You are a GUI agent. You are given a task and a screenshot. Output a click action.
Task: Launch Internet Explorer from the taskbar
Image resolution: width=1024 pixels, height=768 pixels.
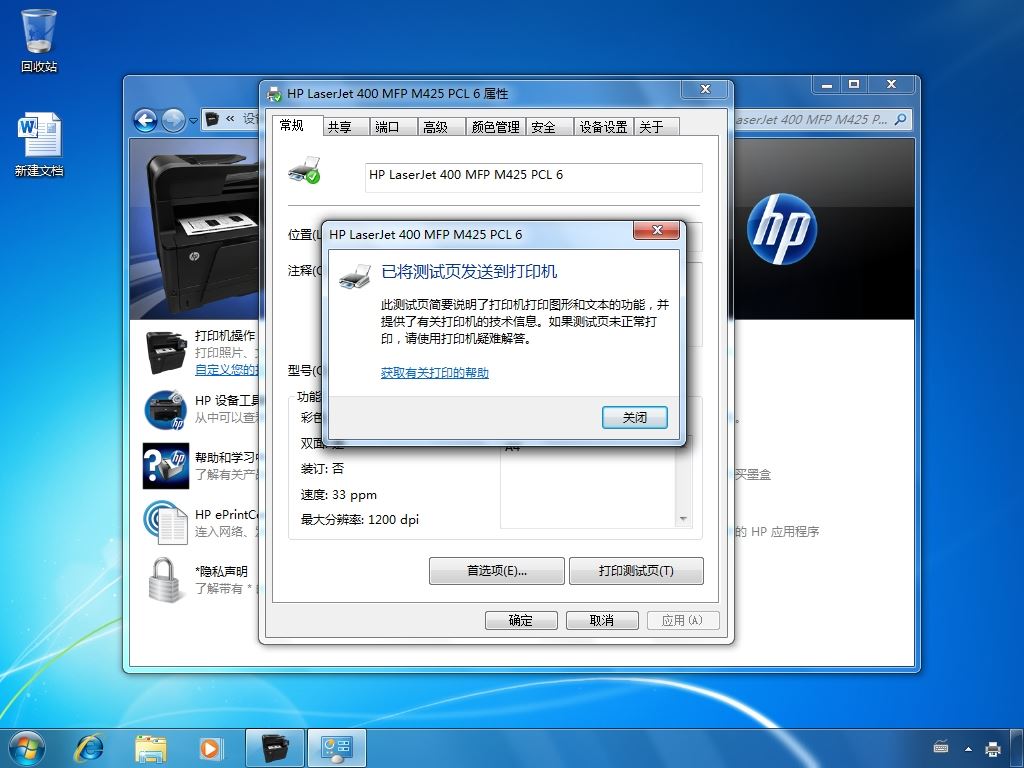tap(89, 748)
